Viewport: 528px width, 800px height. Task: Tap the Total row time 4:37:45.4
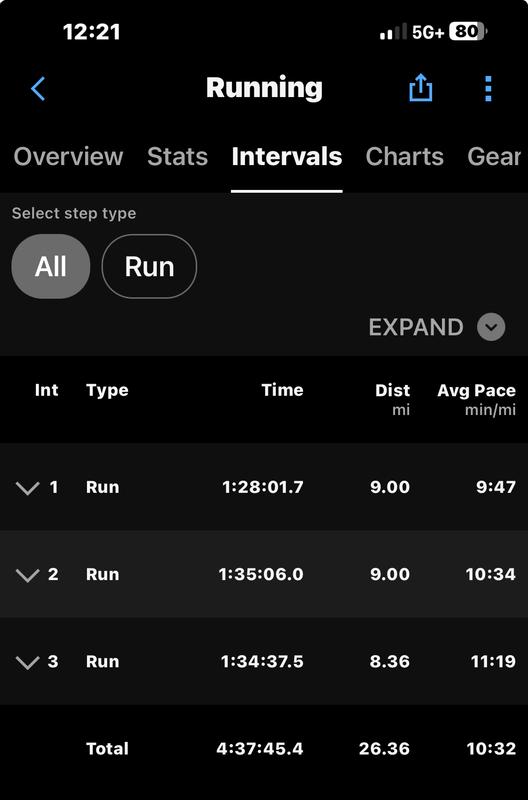(x=260, y=748)
